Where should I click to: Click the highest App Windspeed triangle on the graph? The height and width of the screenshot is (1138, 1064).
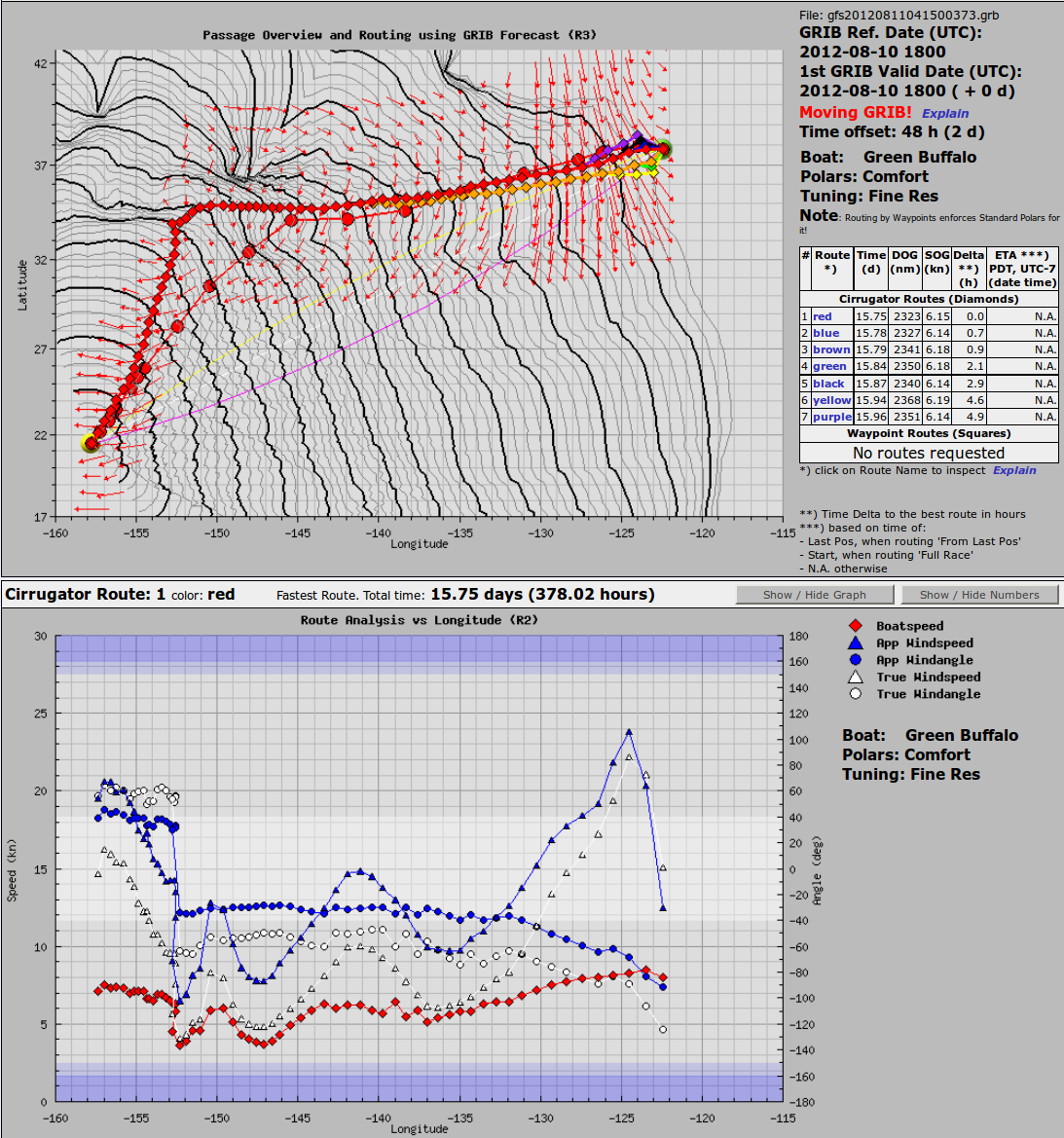click(629, 732)
